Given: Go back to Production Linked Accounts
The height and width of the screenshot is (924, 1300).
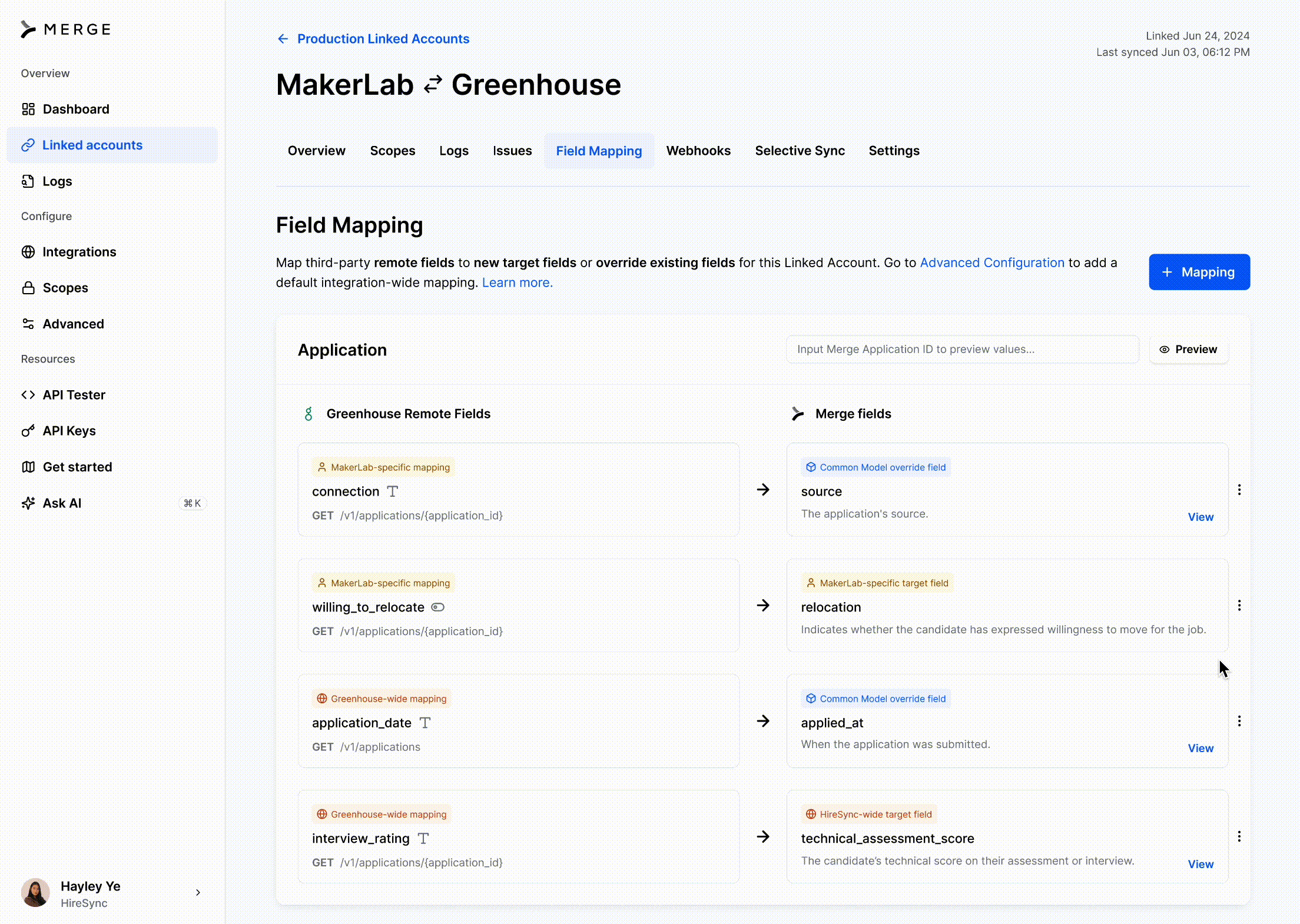Looking at the screenshot, I should pos(383,39).
